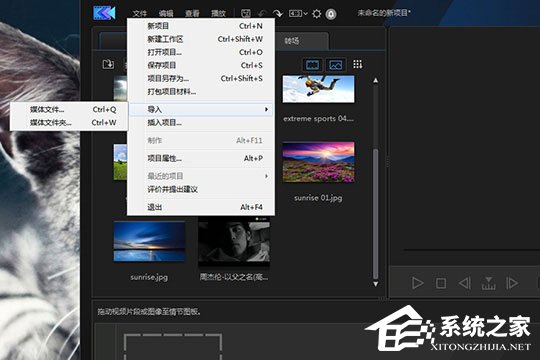The height and width of the screenshot is (360, 540).
Task: Choose 评价并提出建议 from the File menu
Action: (x=201, y=189)
